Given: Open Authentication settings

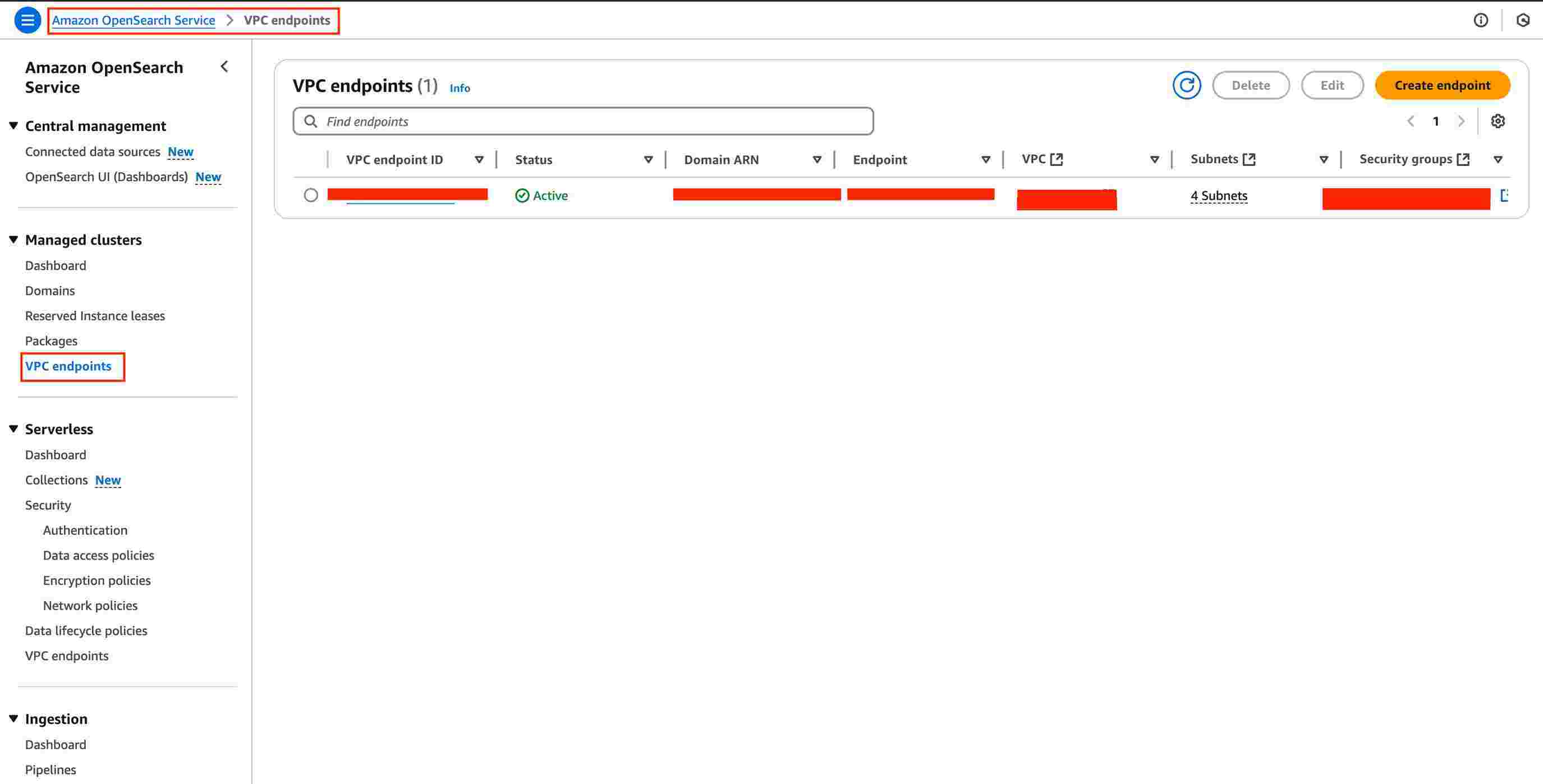Looking at the screenshot, I should [85, 531].
